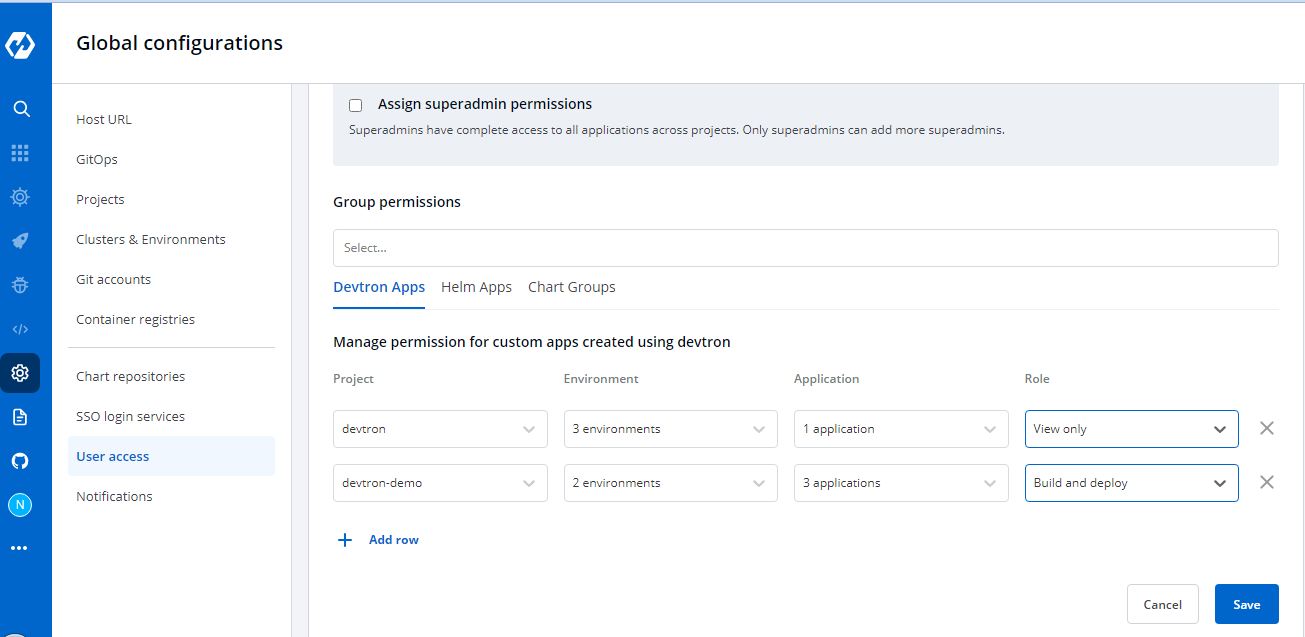Remove the devtron-demo permission row
The height and width of the screenshot is (637, 1305).
pos(1266,483)
